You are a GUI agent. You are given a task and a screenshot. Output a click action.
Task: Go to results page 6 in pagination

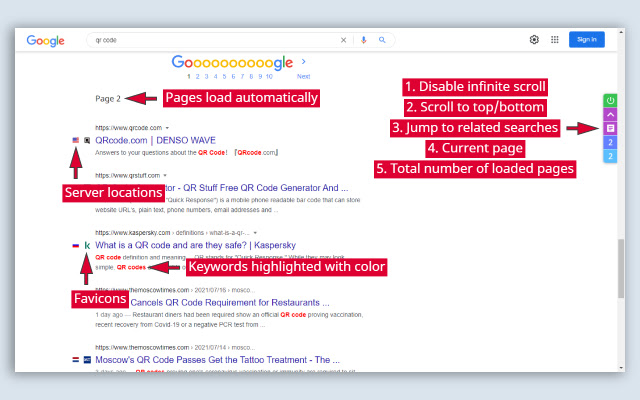pyautogui.click(x=233, y=76)
